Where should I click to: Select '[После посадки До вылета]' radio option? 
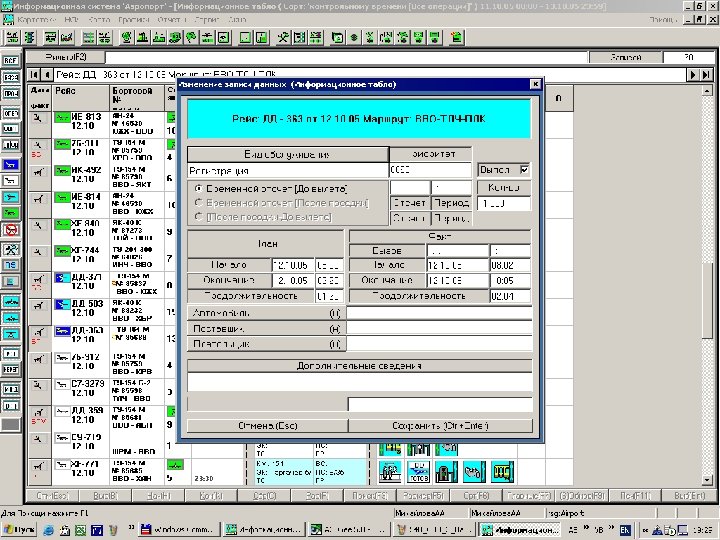pos(198,216)
